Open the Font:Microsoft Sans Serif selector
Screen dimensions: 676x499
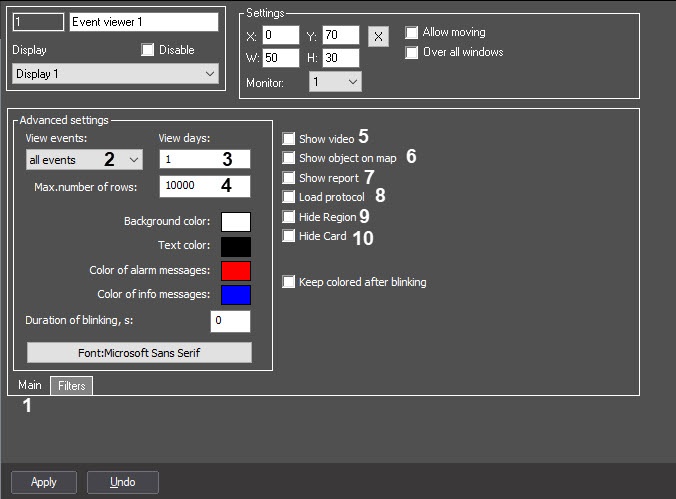click(139, 353)
